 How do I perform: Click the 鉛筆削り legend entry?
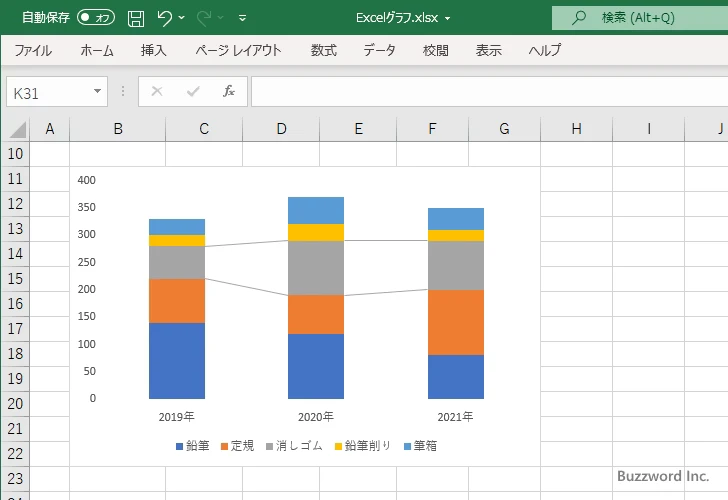click(363, 446)
